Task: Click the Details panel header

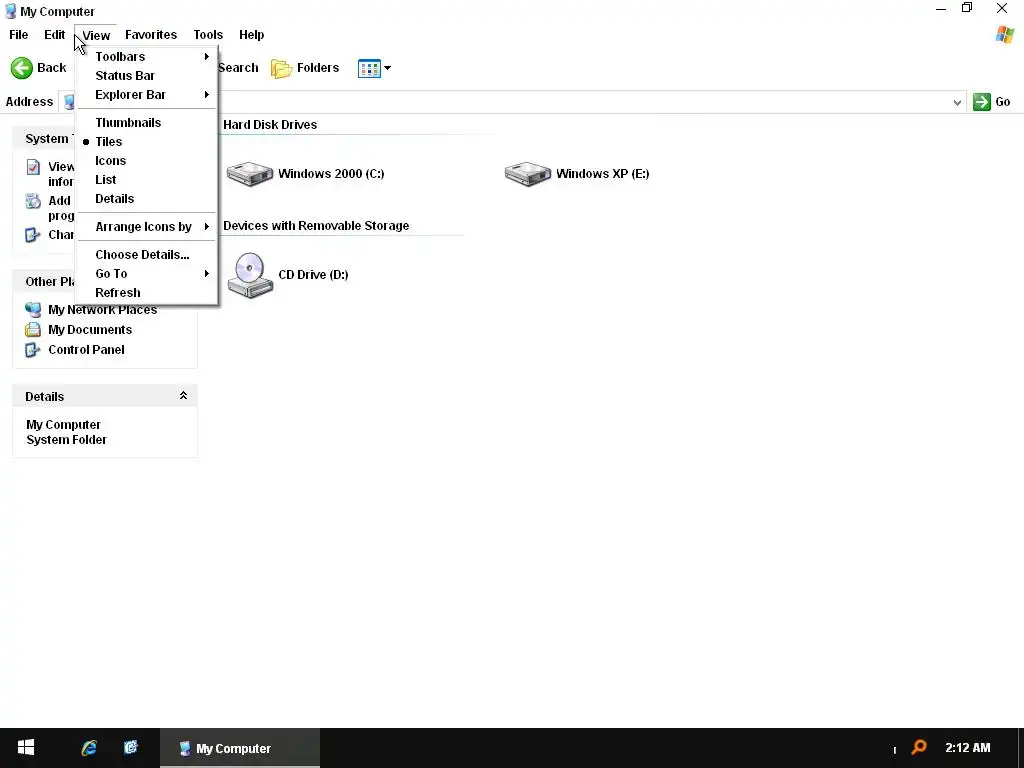Action: [104, 396]
